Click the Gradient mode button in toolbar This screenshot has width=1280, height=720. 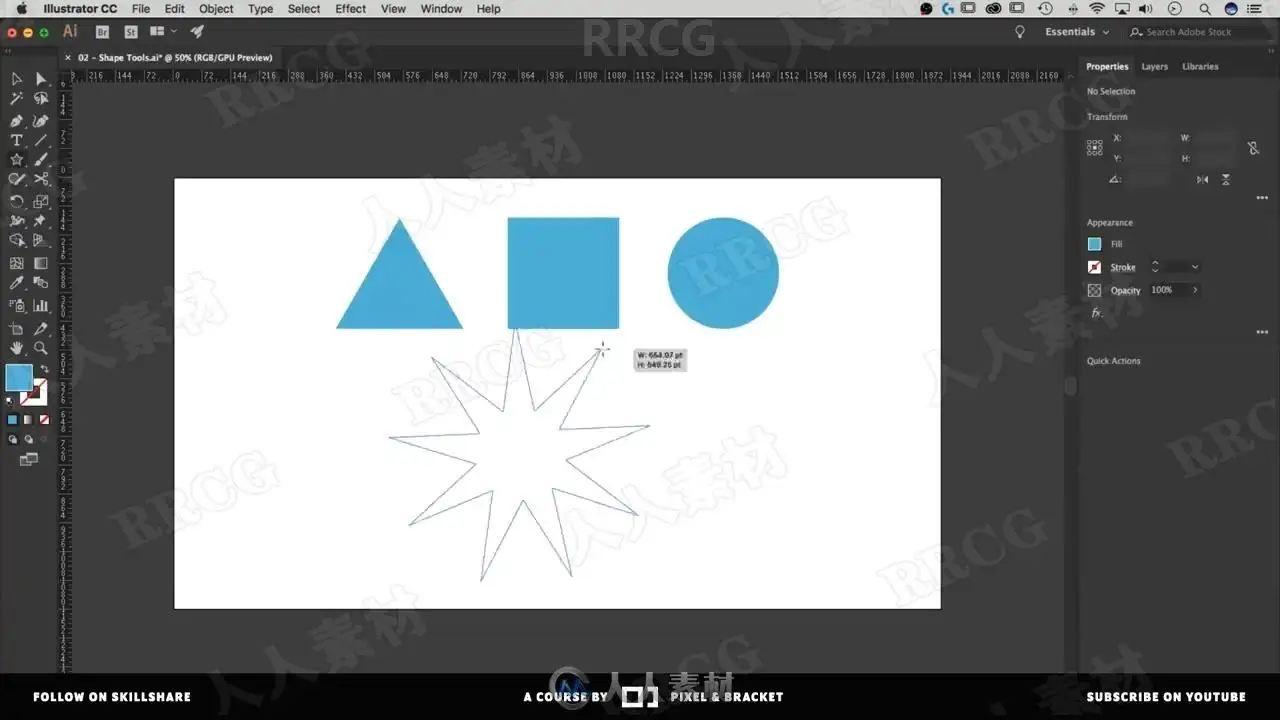tap(29, 420)
